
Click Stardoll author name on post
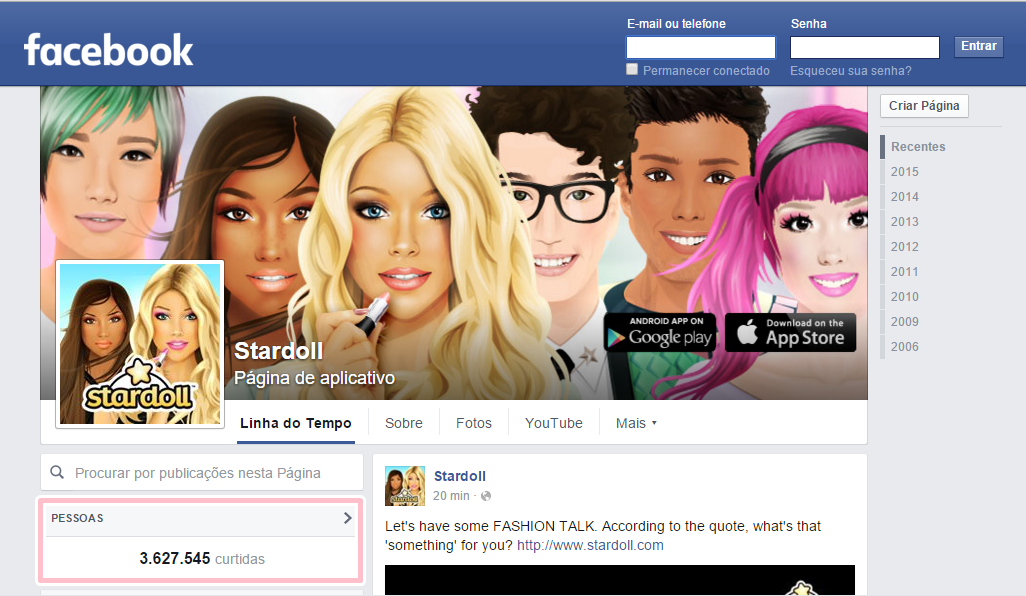coord(460,476)
